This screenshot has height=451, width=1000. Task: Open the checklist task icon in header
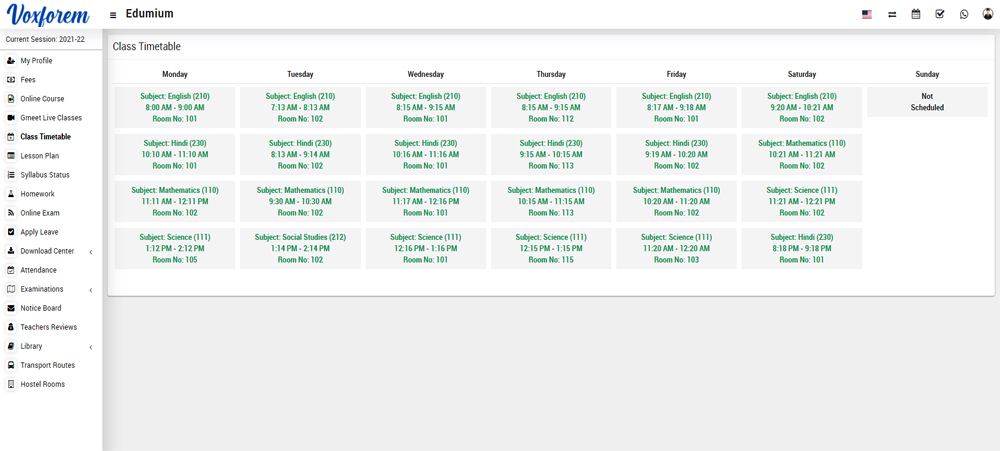(939, 15)
